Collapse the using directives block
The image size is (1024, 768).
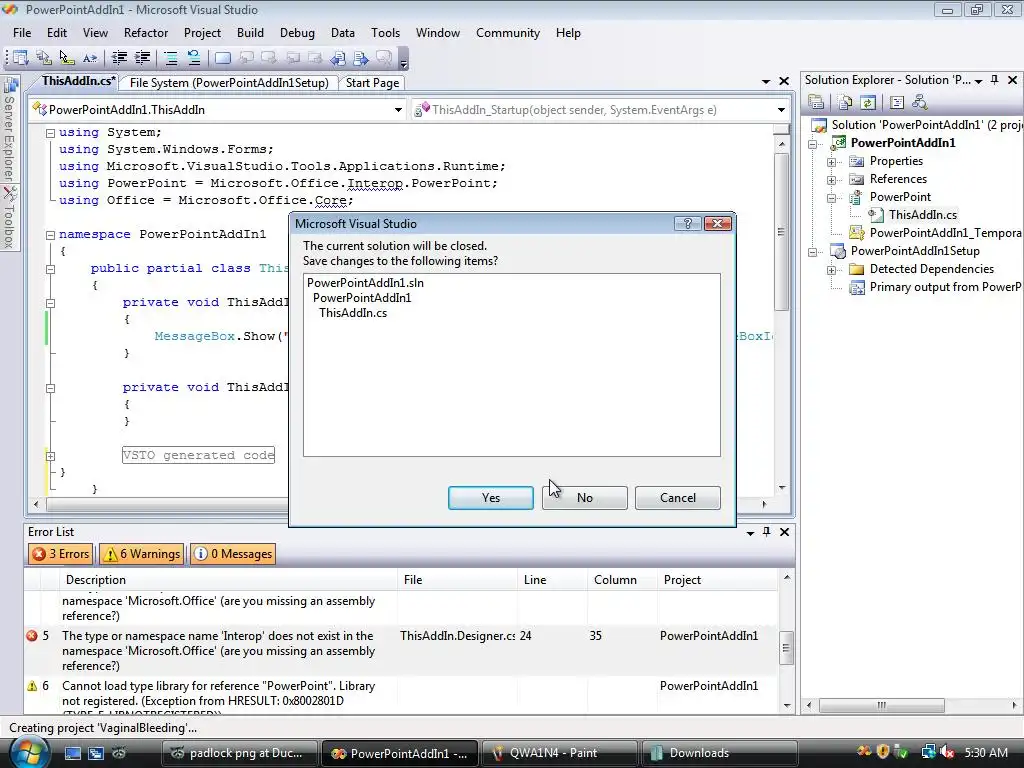50,133
